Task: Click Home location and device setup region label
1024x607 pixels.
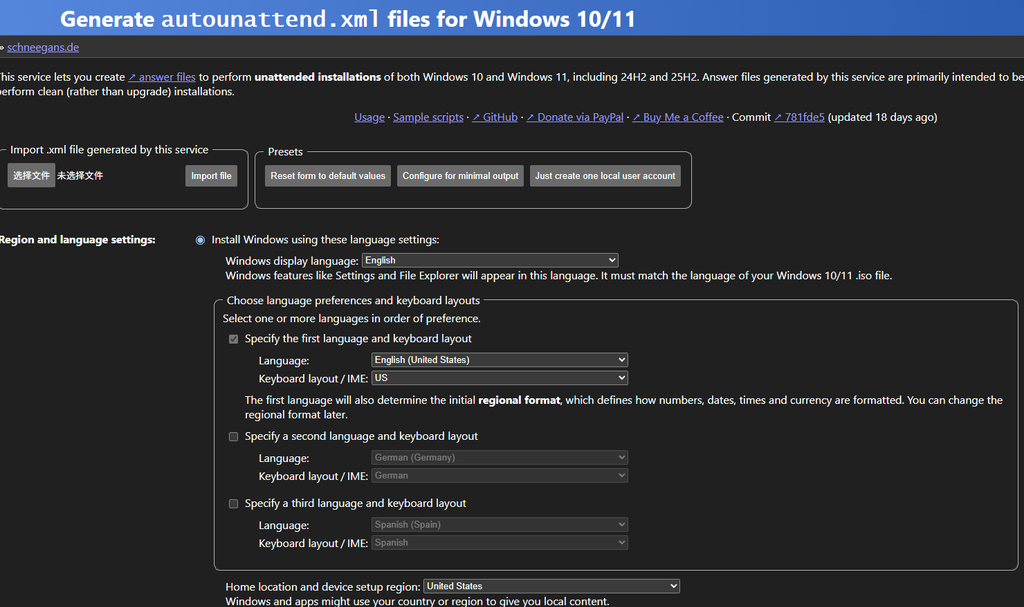Action: pos(323,587)
